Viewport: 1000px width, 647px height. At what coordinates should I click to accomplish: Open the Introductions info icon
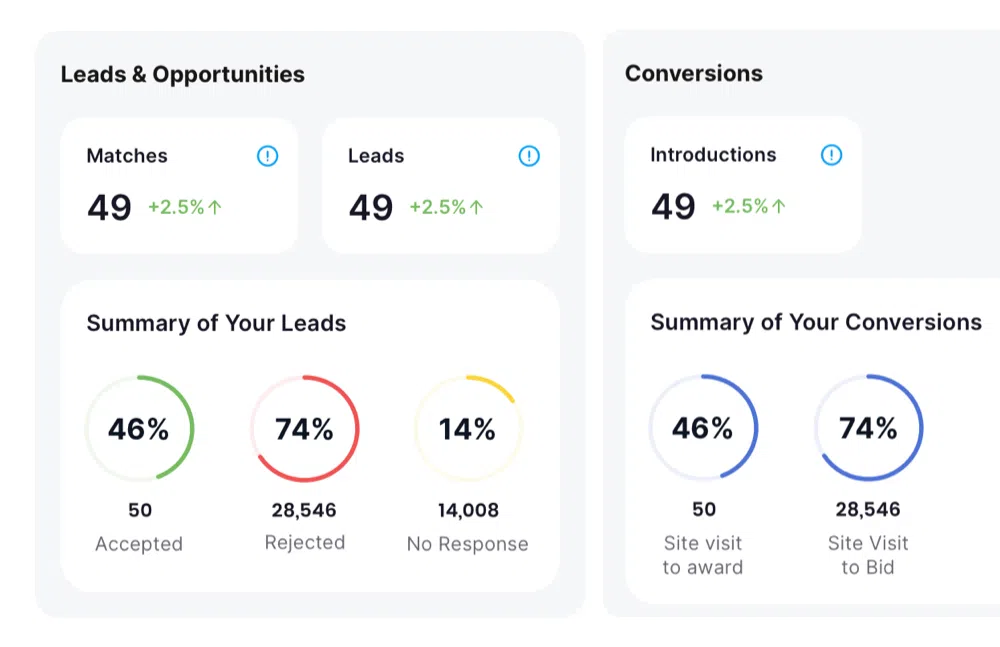click(x=831, y=154)
